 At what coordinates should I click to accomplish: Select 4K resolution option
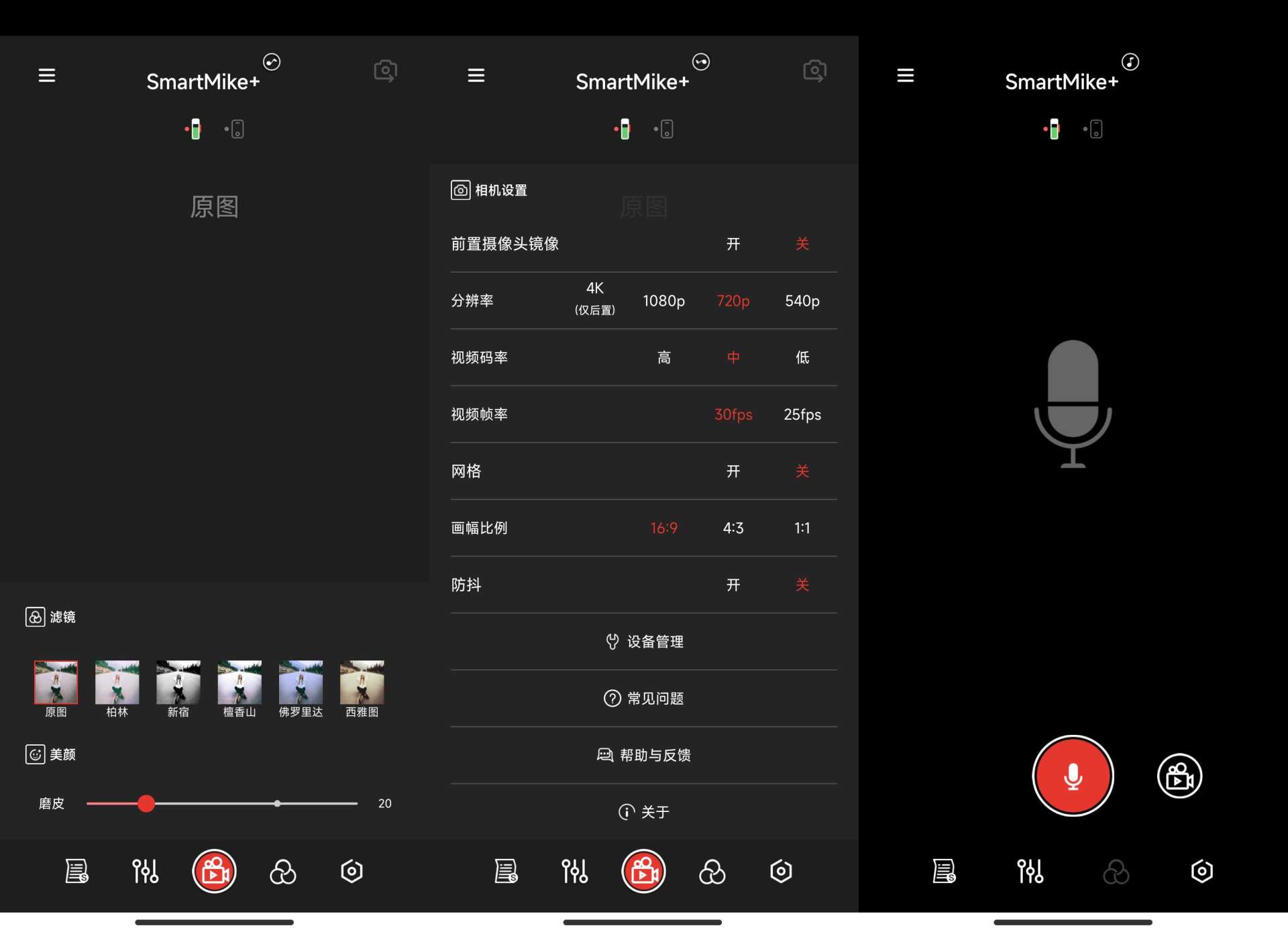coord(595,298)
